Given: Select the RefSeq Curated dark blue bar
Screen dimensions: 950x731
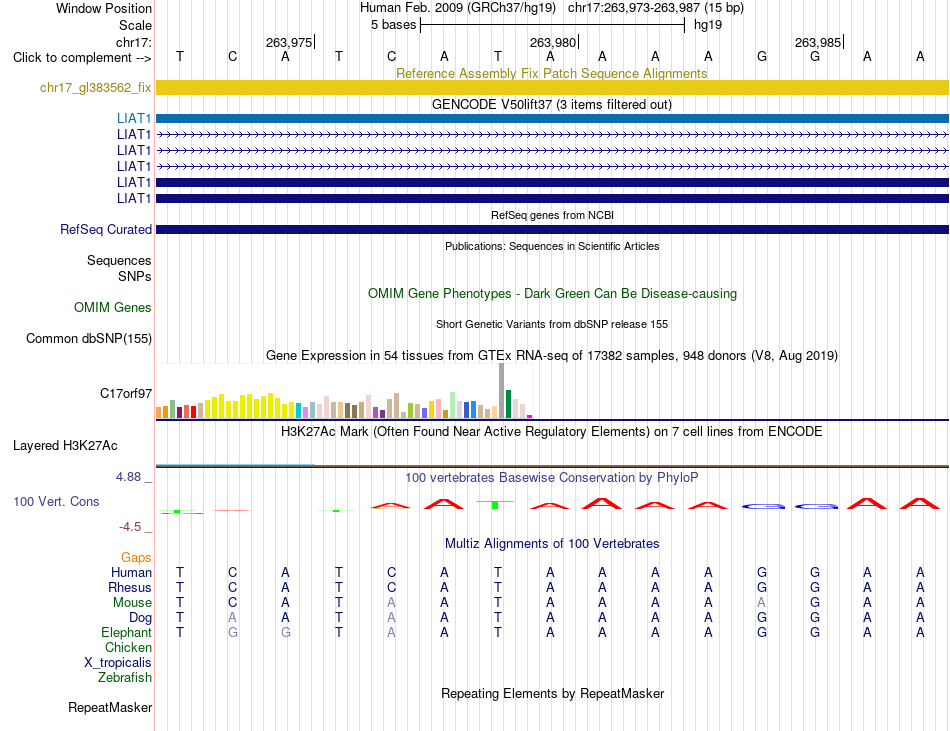Looking at the screenshot, I should pos(552,230).
